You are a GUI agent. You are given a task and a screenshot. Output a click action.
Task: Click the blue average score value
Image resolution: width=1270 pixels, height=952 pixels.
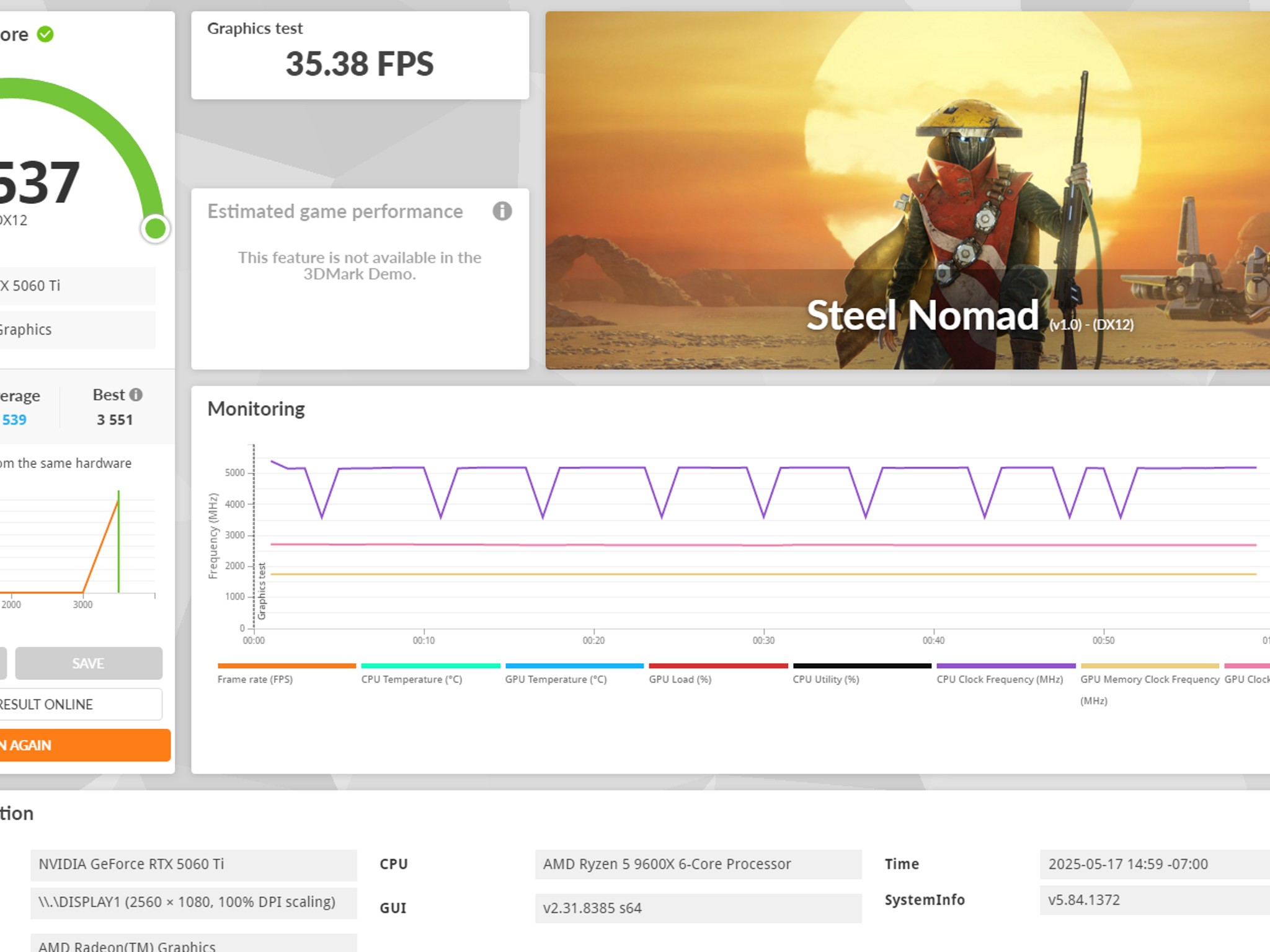14,420
